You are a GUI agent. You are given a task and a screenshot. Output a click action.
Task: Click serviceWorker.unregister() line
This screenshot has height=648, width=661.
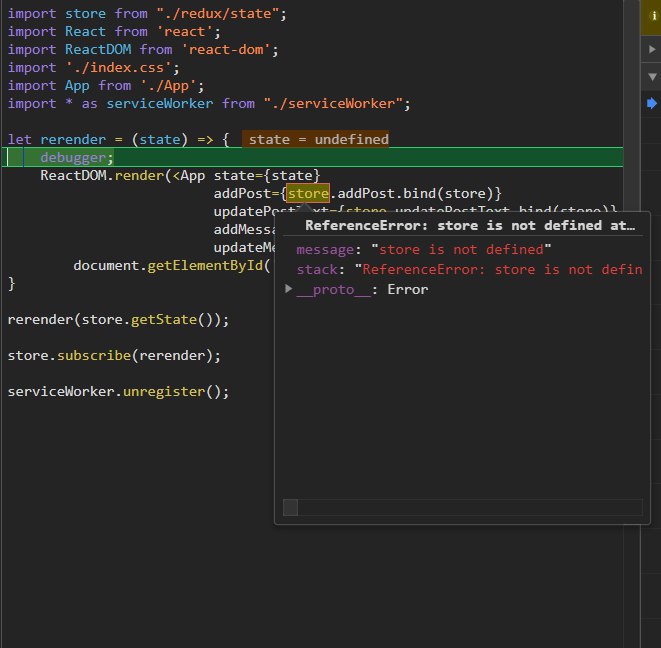tap(118, 391)
